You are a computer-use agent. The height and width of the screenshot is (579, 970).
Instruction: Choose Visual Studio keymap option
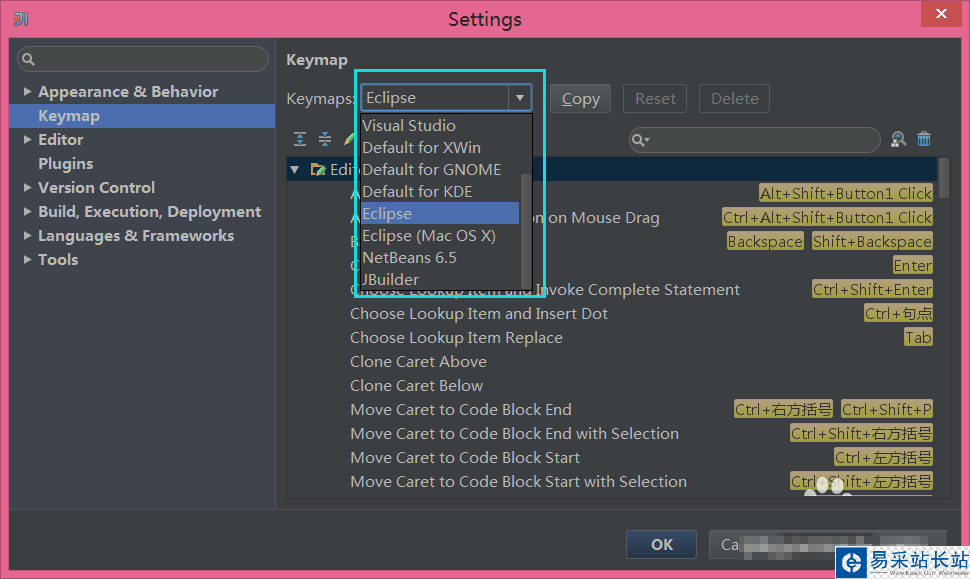(440, 126)
